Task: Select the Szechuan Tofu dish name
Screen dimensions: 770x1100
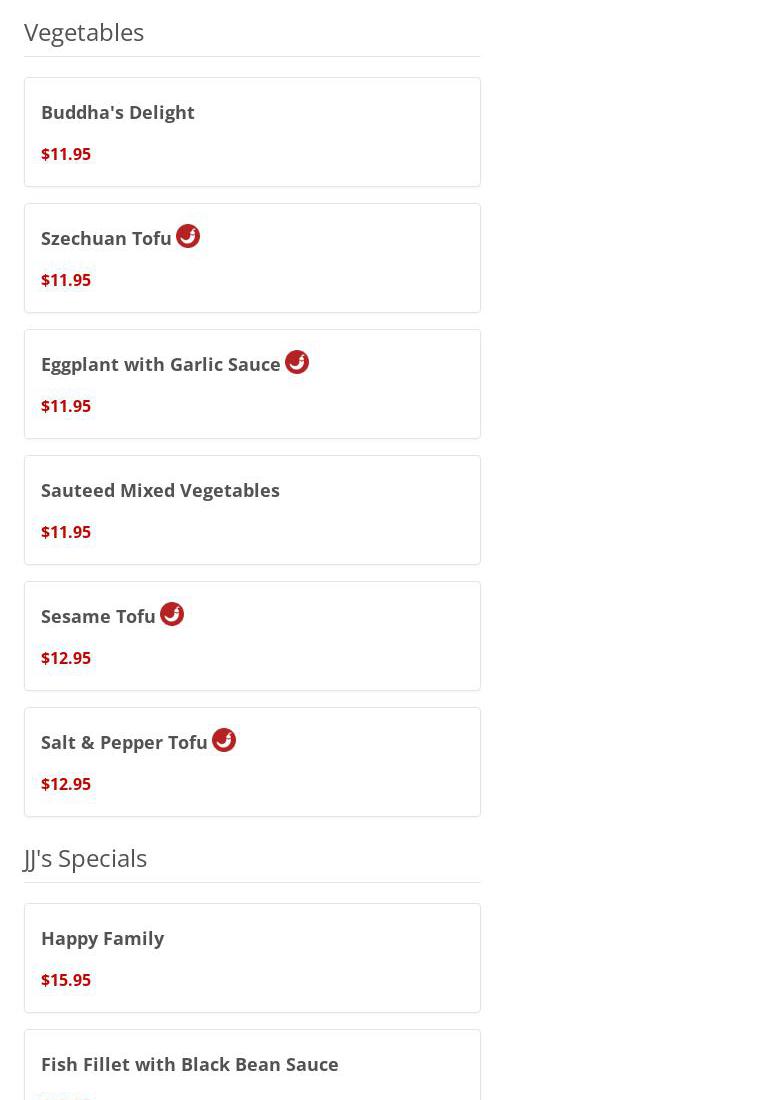Action: click(106, 238)
